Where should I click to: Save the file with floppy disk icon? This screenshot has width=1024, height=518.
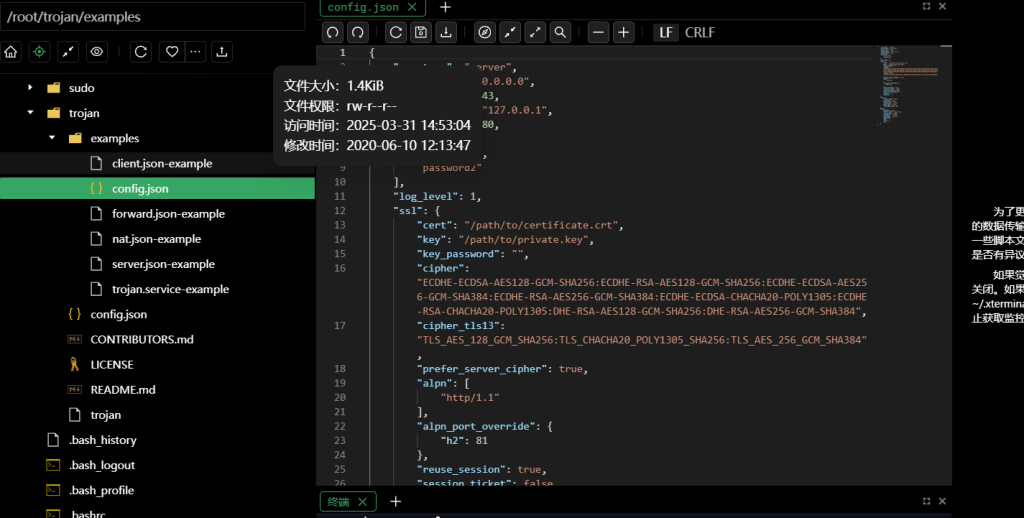[x=421, y=33]
